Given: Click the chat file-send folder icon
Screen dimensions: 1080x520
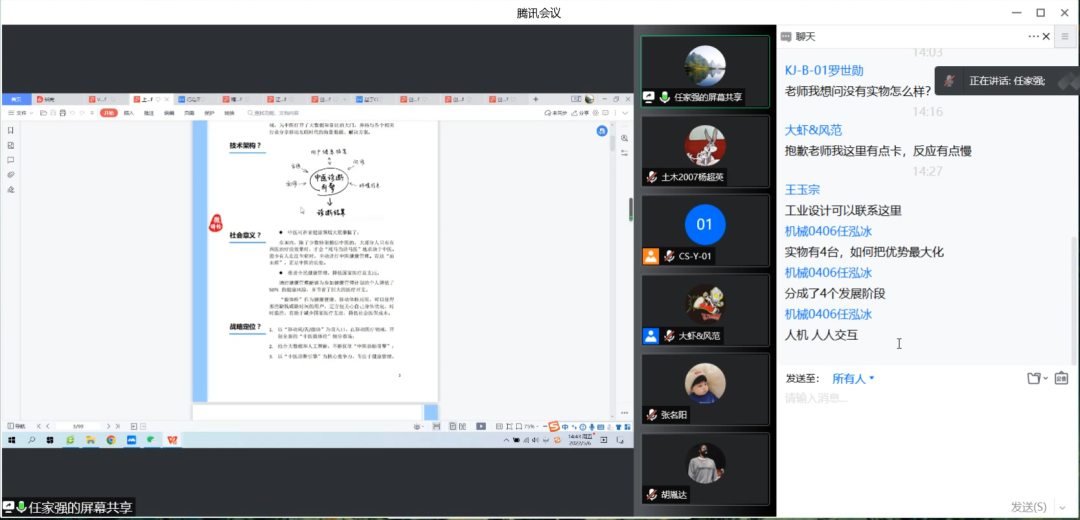Looking at the screenshot, I should [1035, 378].
